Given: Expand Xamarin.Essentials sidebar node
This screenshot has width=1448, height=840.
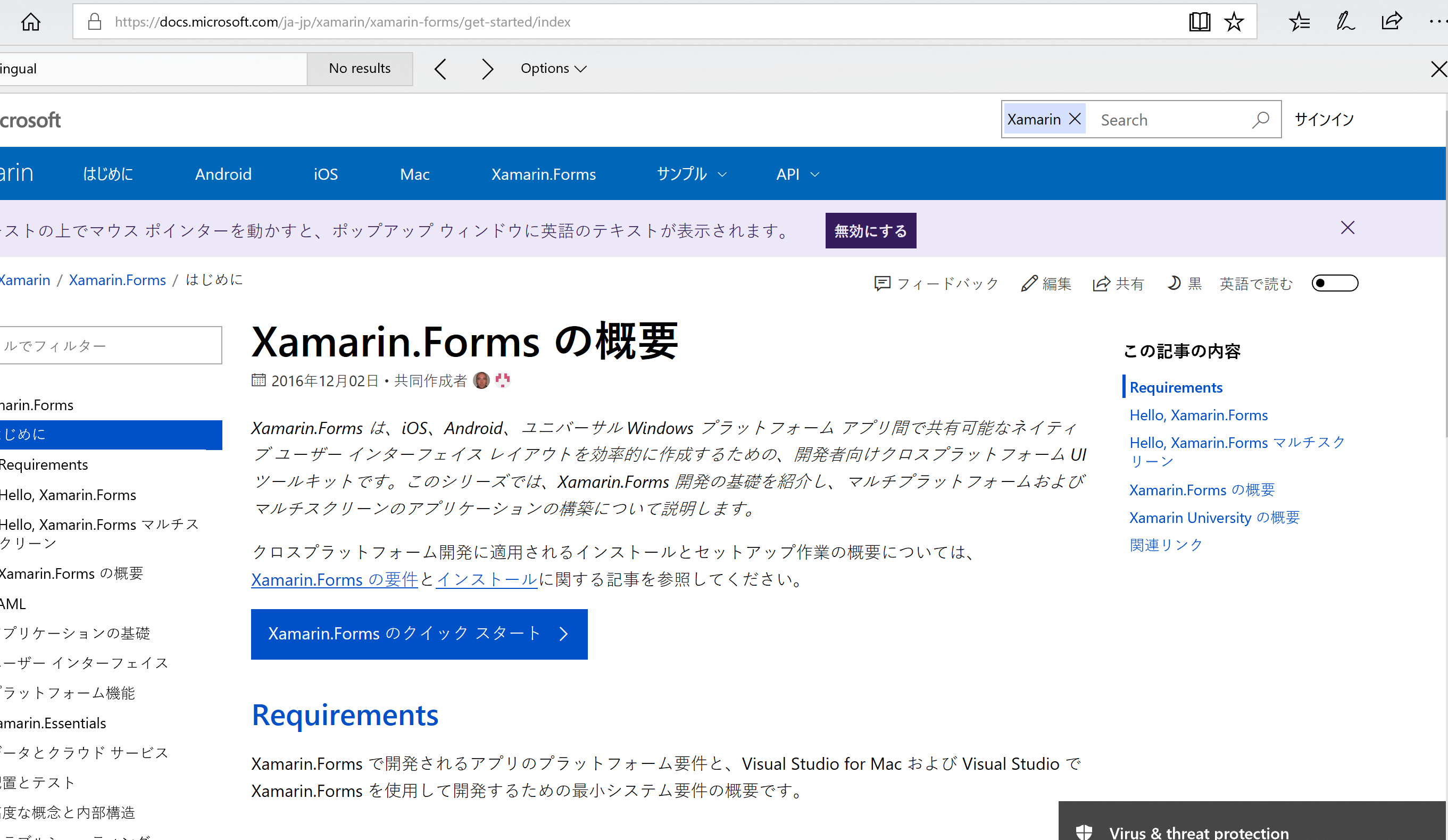Looking at the screenshot, I should pos(53,723).
